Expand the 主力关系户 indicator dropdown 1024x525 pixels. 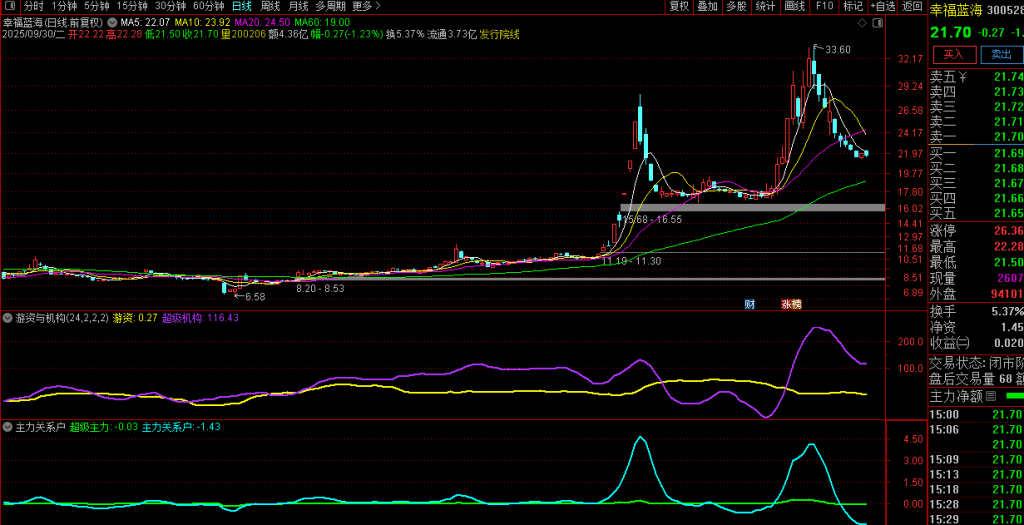(x=8, y=427)
